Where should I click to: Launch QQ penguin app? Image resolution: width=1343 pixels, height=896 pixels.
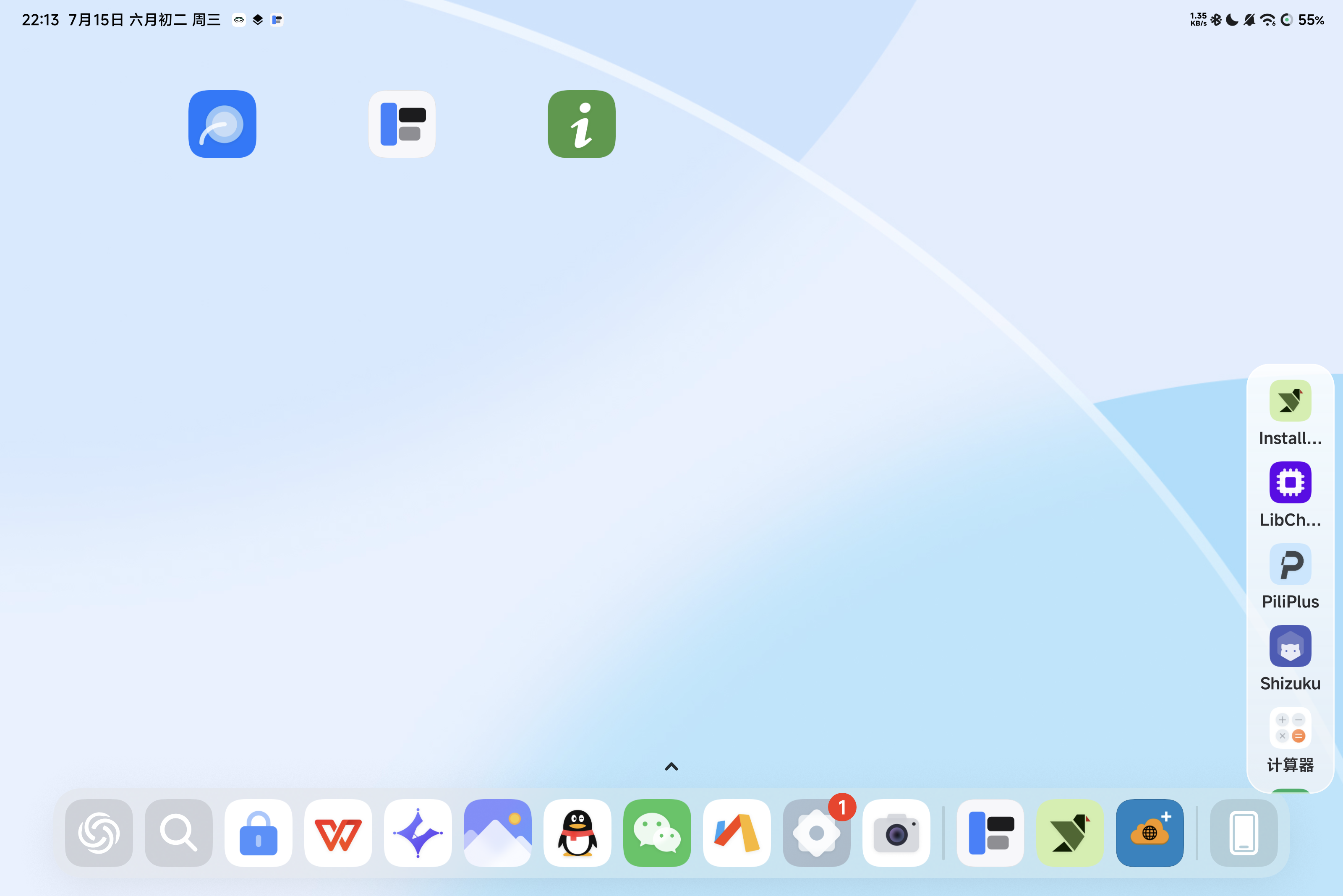tap(577, 833)
